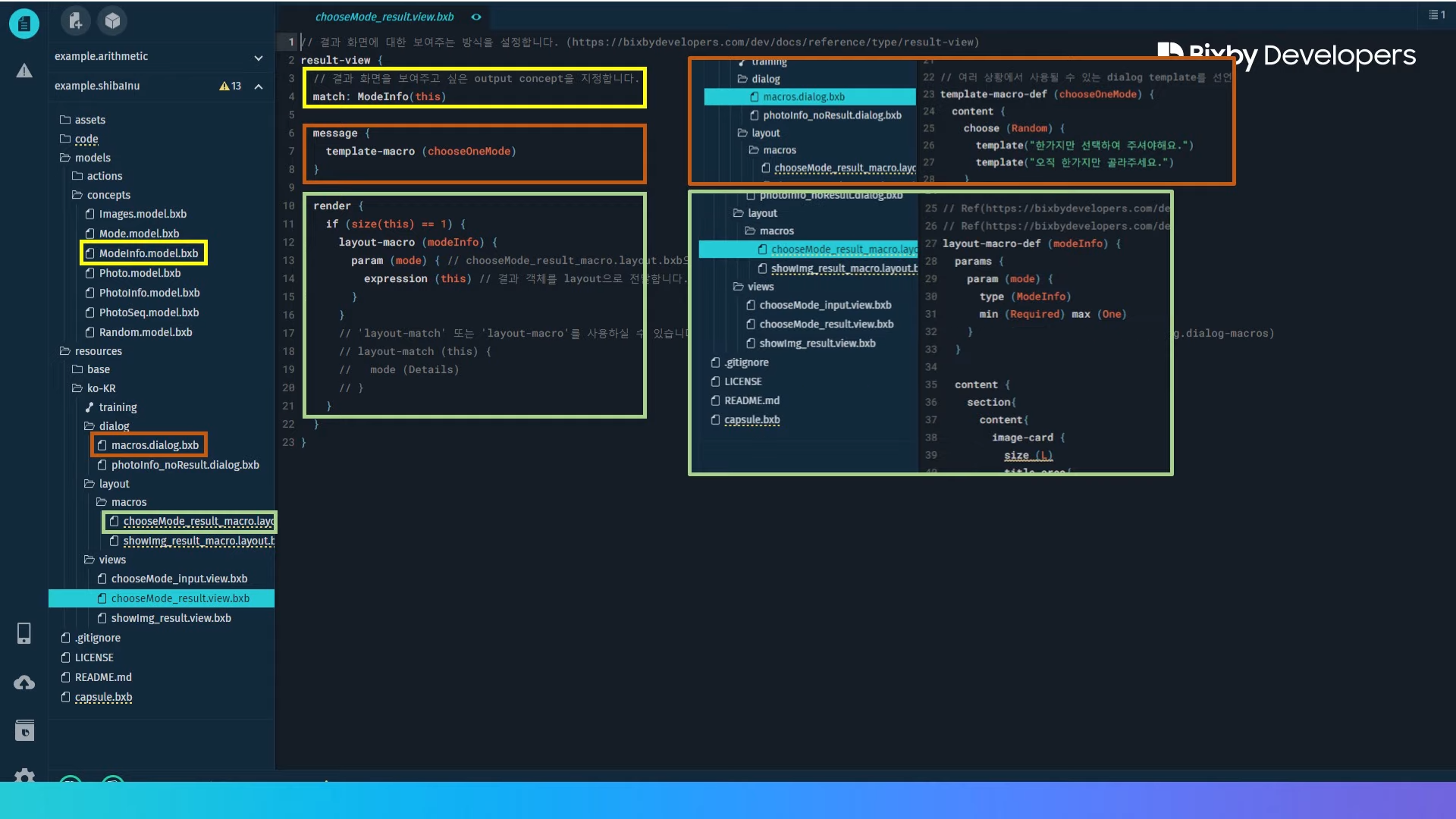Collapse the example.shibaInu capsule
Screen dimensions: 1456x819
click(x=259, y=86)
